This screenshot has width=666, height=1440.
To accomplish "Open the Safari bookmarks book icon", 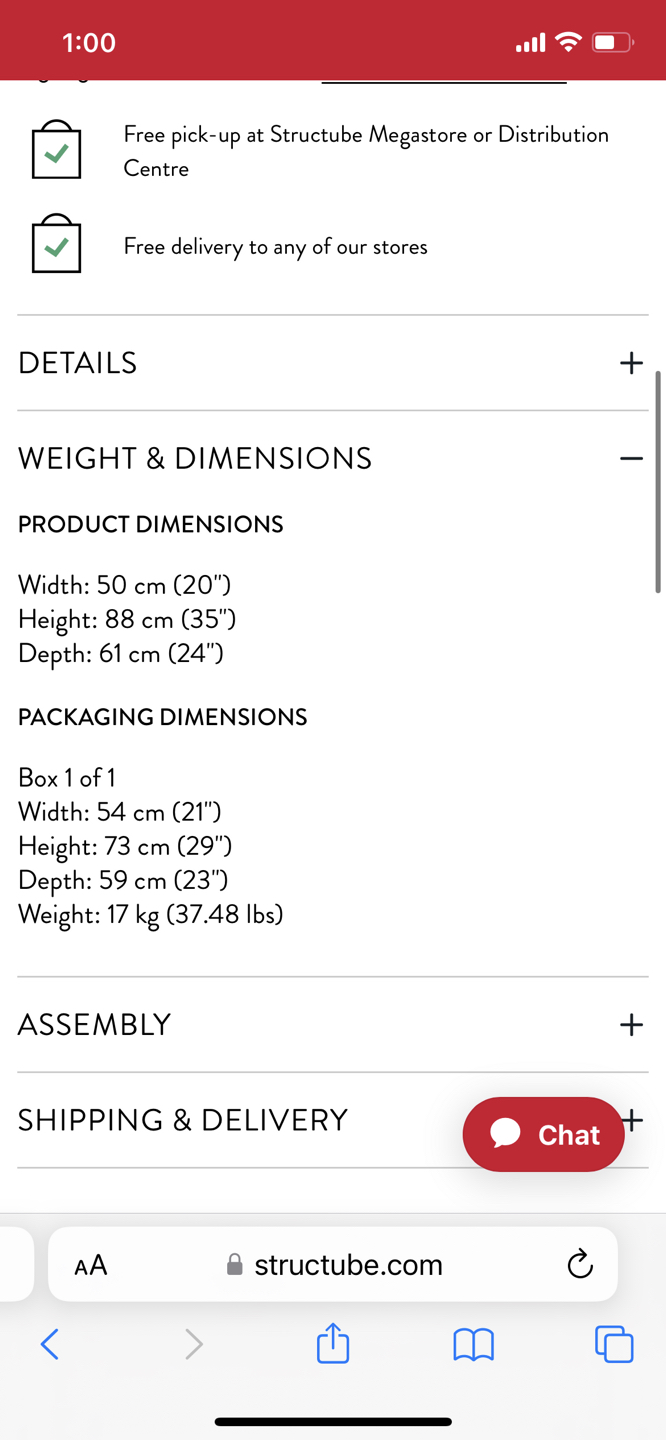I will click(x=473, y=1345).
